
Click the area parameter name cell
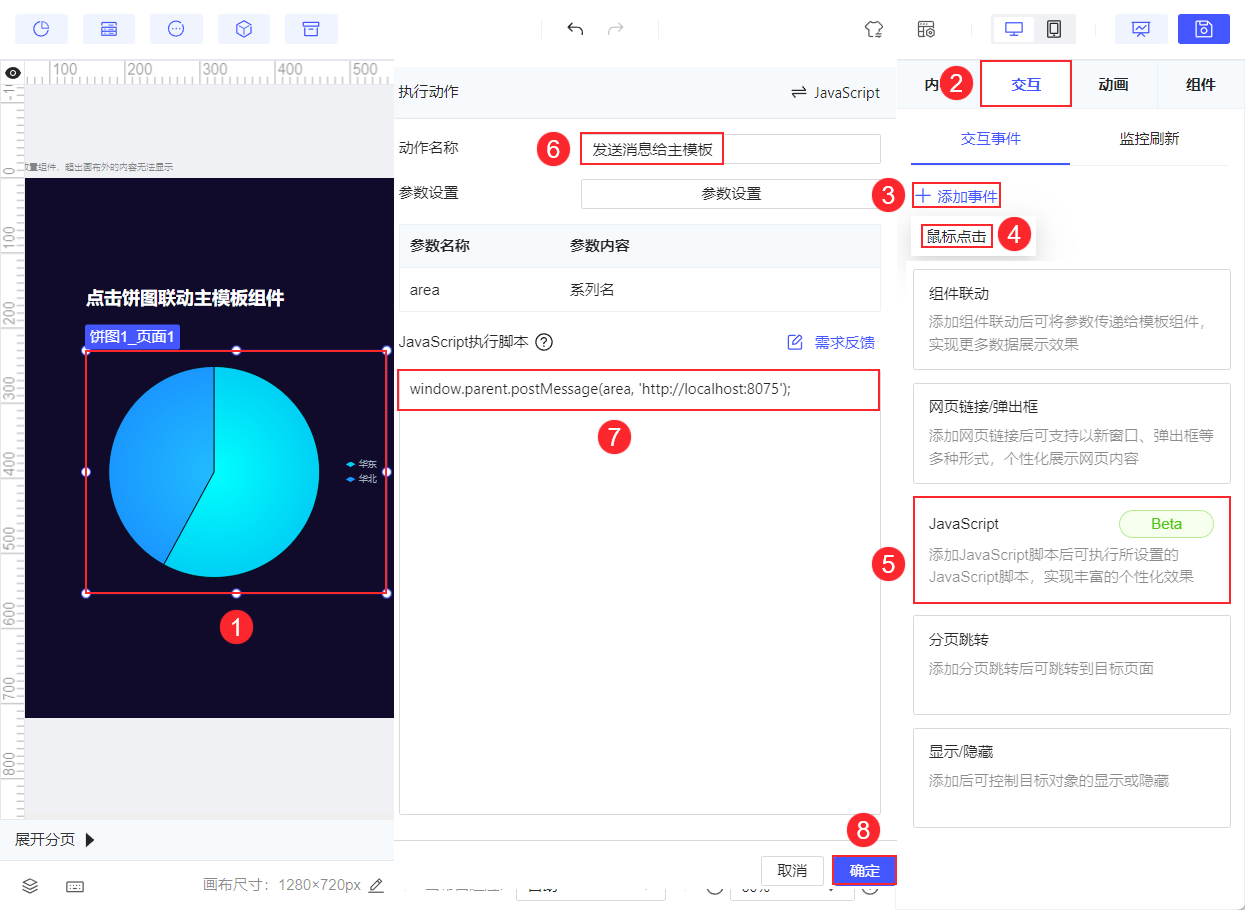[x=425, y=290]
